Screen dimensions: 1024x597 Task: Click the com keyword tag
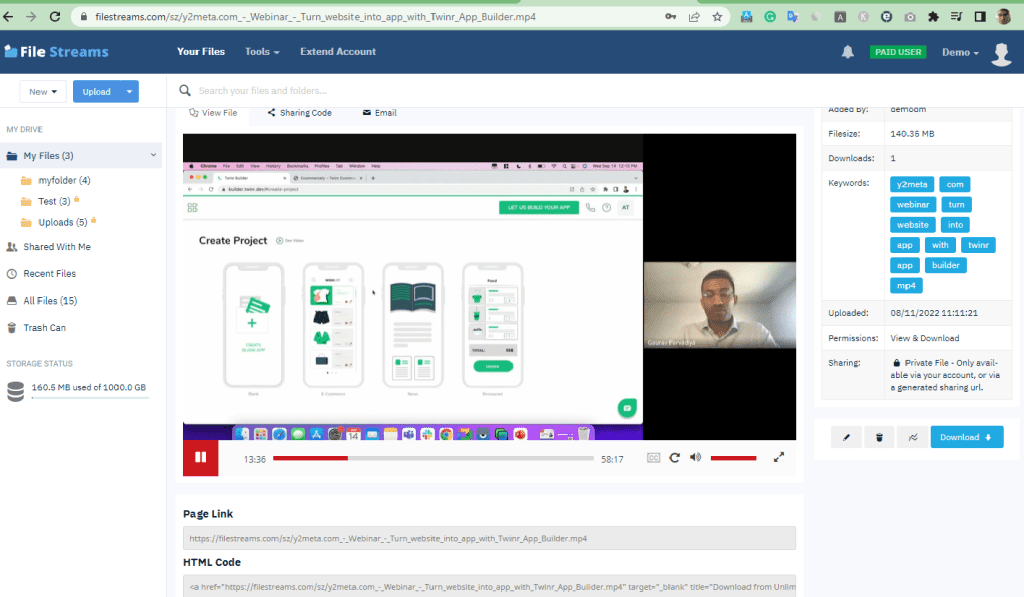click(955, 185)
